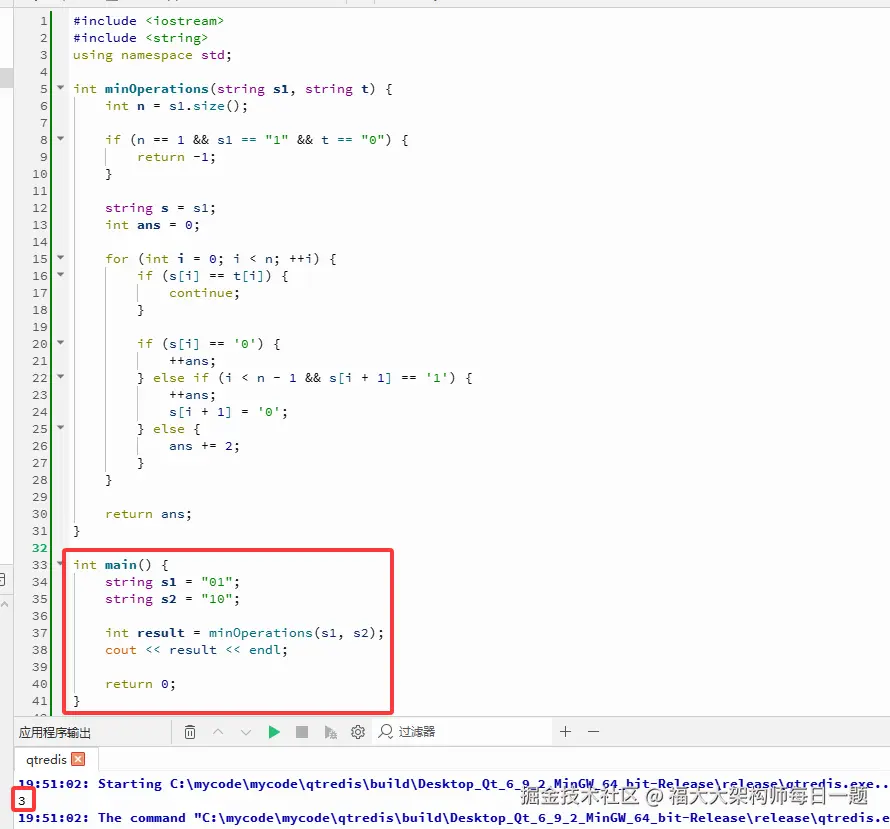890x829 pixels.
Task: Zoom in output with plus button
Action: 565,732
